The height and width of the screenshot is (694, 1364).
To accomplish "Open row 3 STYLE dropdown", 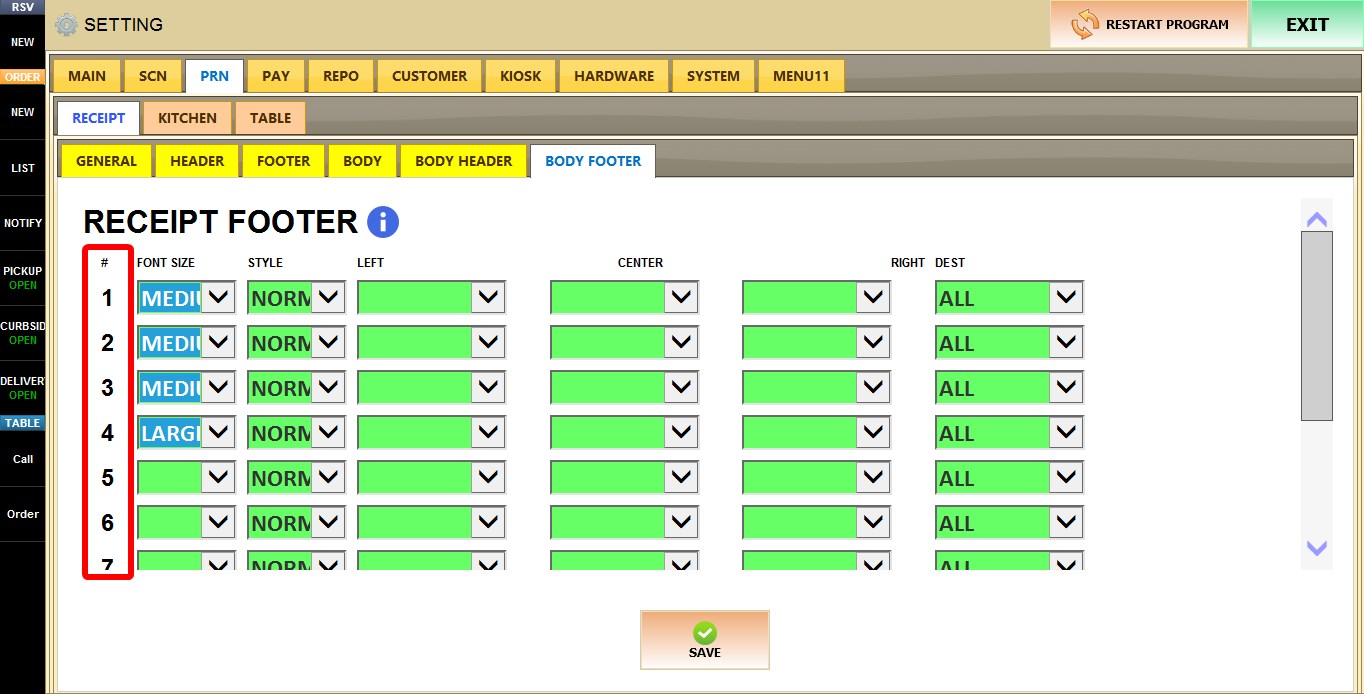I will pos(328,387).
